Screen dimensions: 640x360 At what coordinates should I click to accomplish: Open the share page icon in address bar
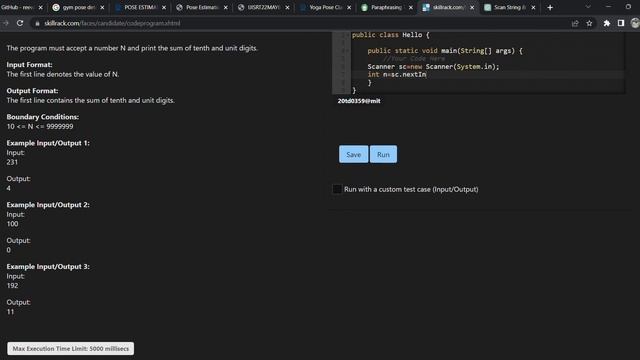[575, 23]
